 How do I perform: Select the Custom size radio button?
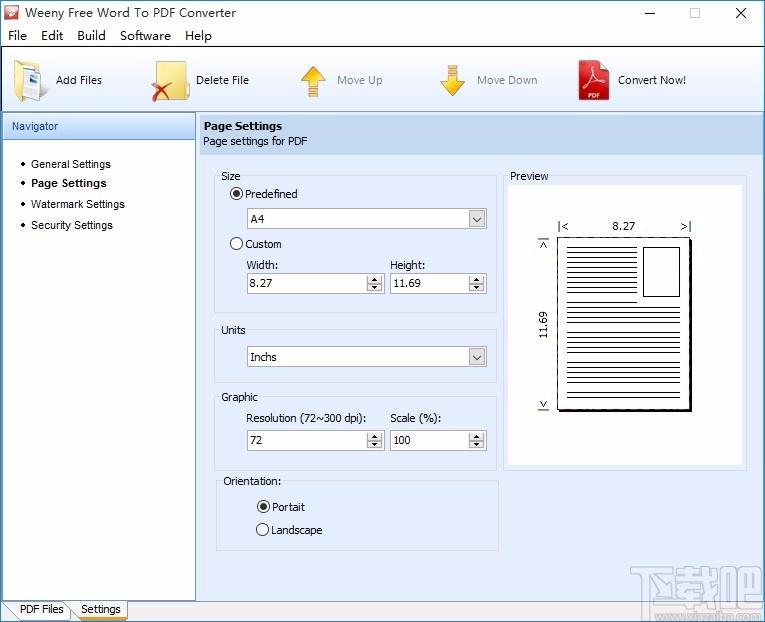[236, 243]
